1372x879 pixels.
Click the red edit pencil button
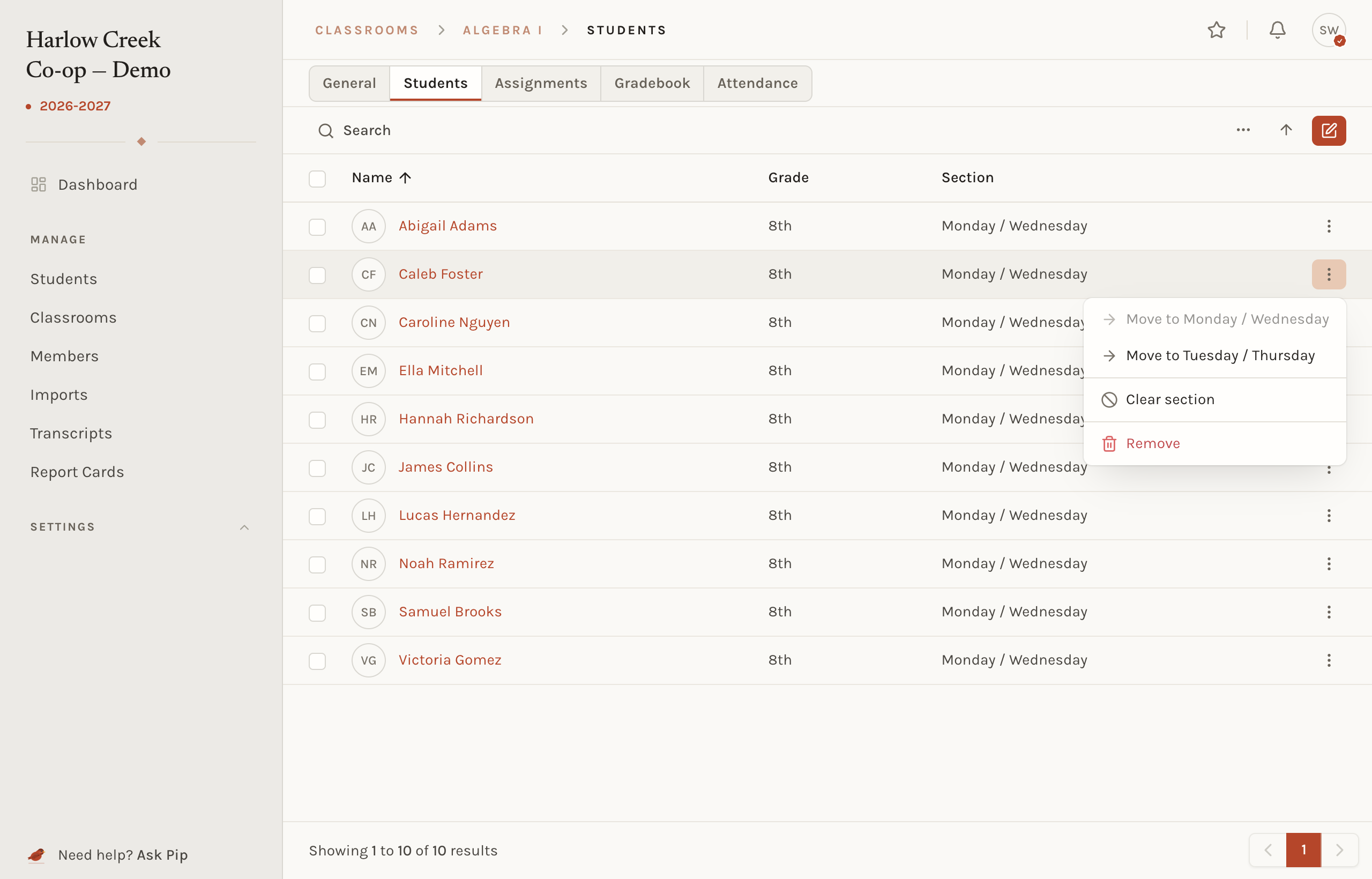coord(1329,131)
